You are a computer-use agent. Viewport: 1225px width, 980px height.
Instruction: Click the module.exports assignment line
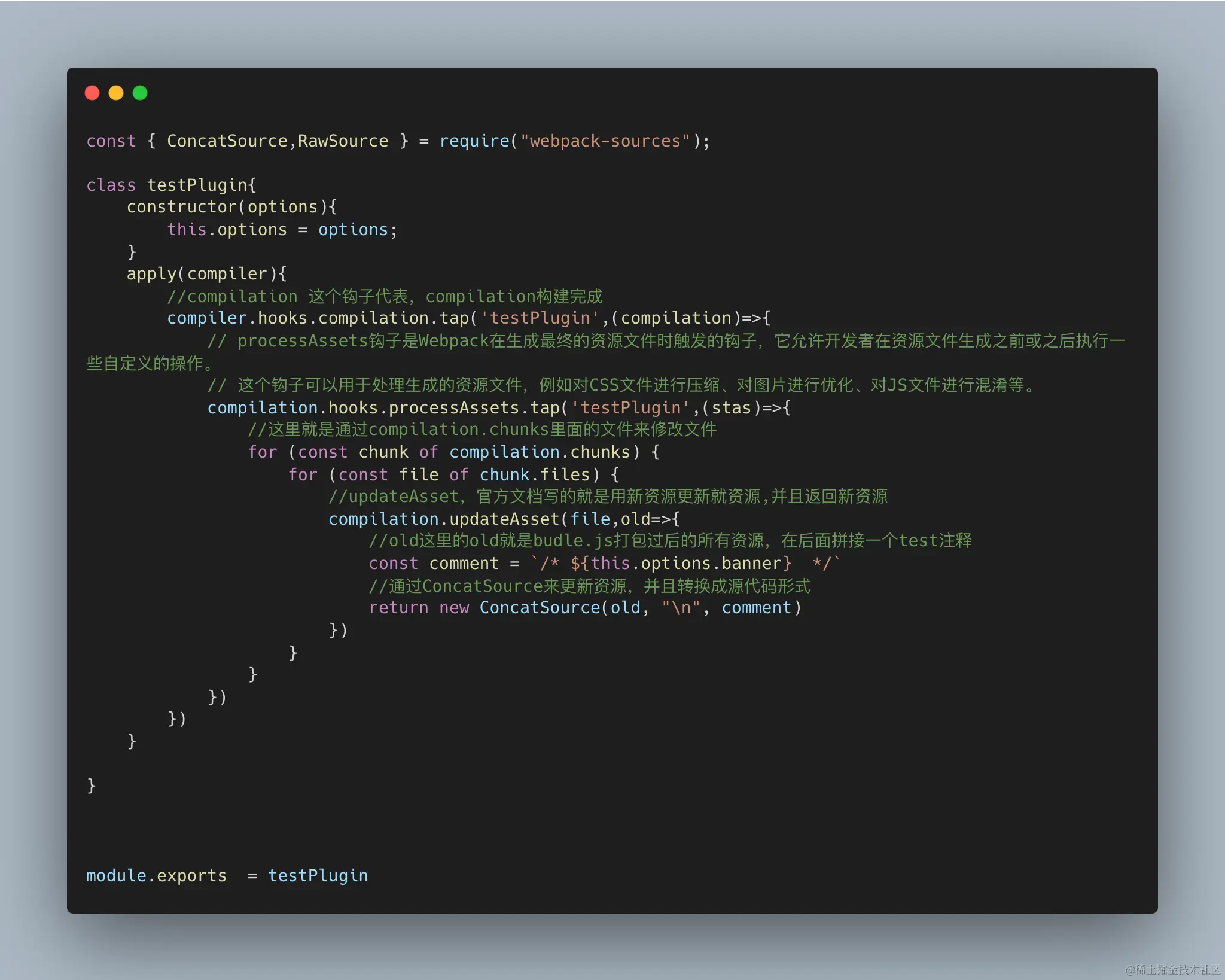tap(227, 876)
